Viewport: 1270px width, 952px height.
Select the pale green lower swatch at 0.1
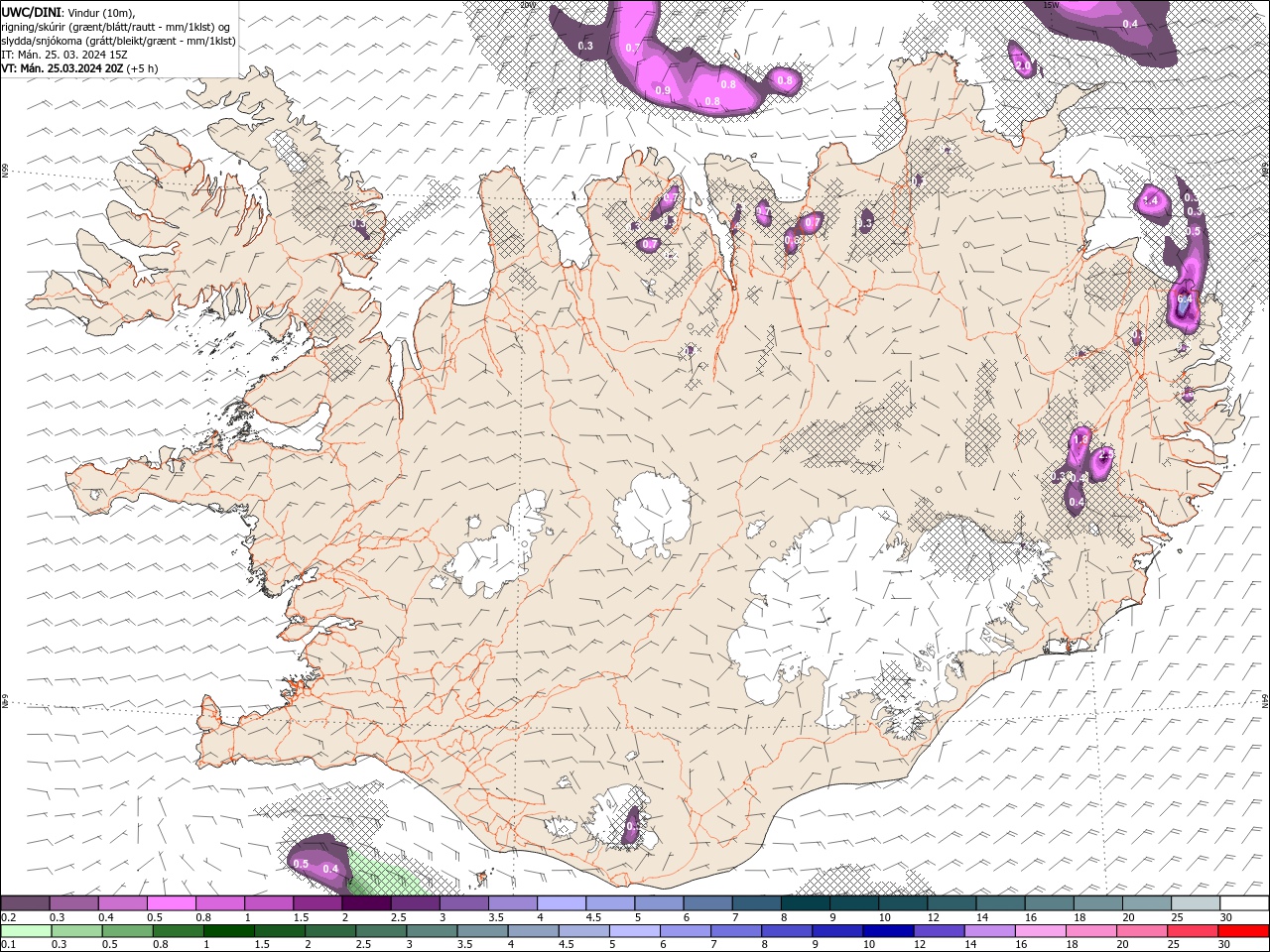click(25, 931)
